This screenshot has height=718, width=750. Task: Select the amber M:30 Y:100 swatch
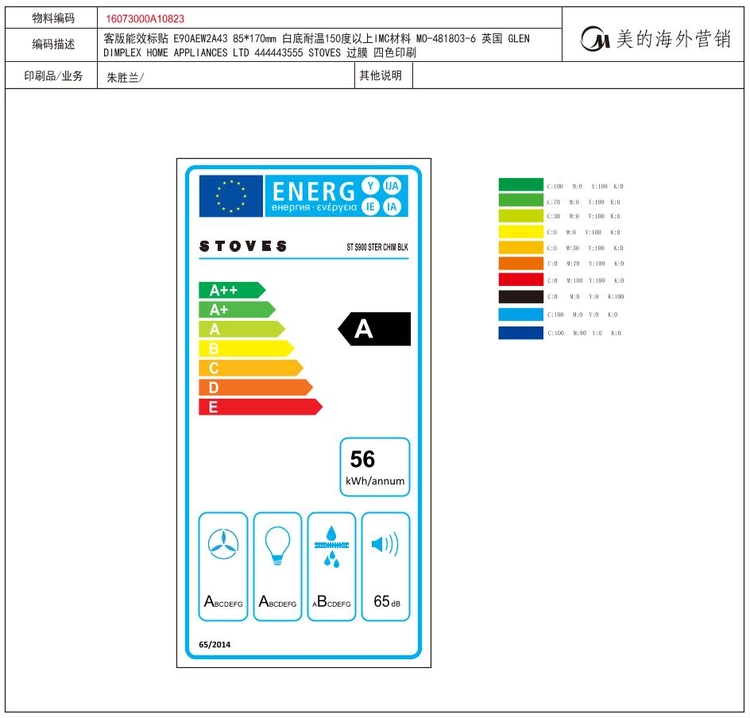click(x=521, y=248)
